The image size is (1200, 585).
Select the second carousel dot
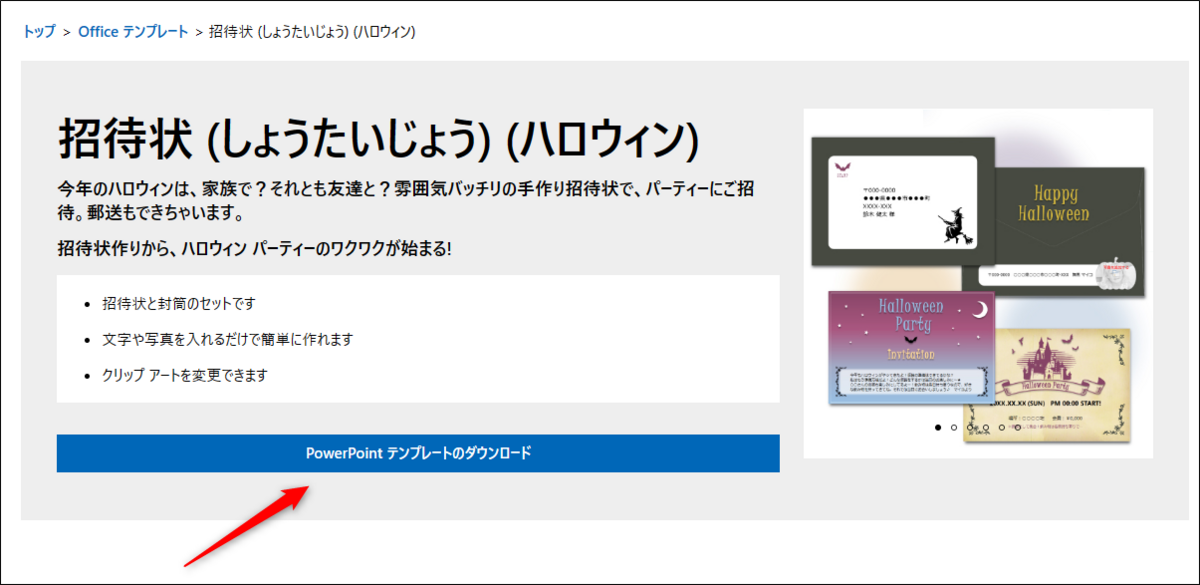[x=954, y=427]
